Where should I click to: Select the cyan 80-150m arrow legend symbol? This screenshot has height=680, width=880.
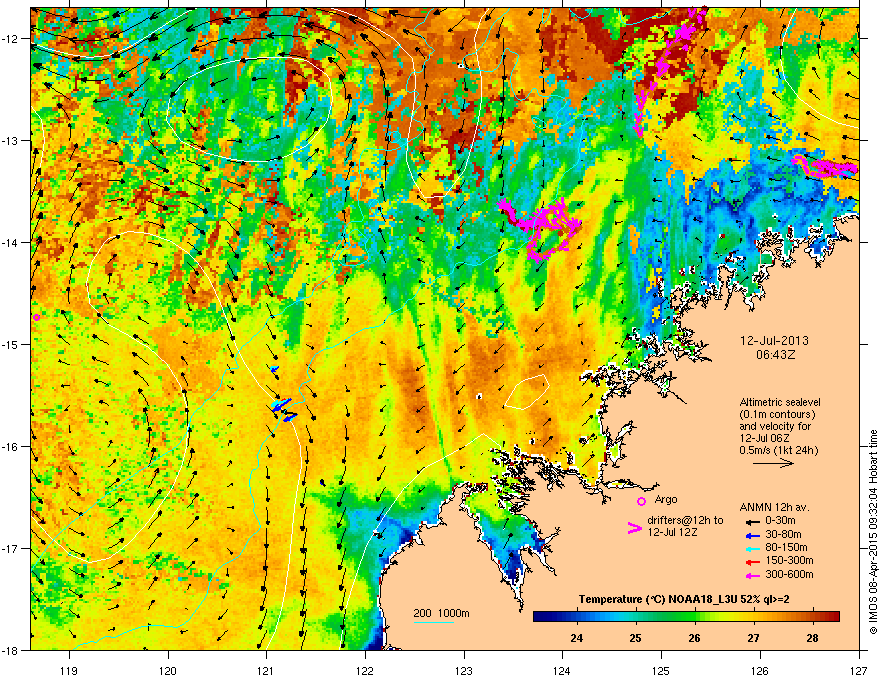752,548
